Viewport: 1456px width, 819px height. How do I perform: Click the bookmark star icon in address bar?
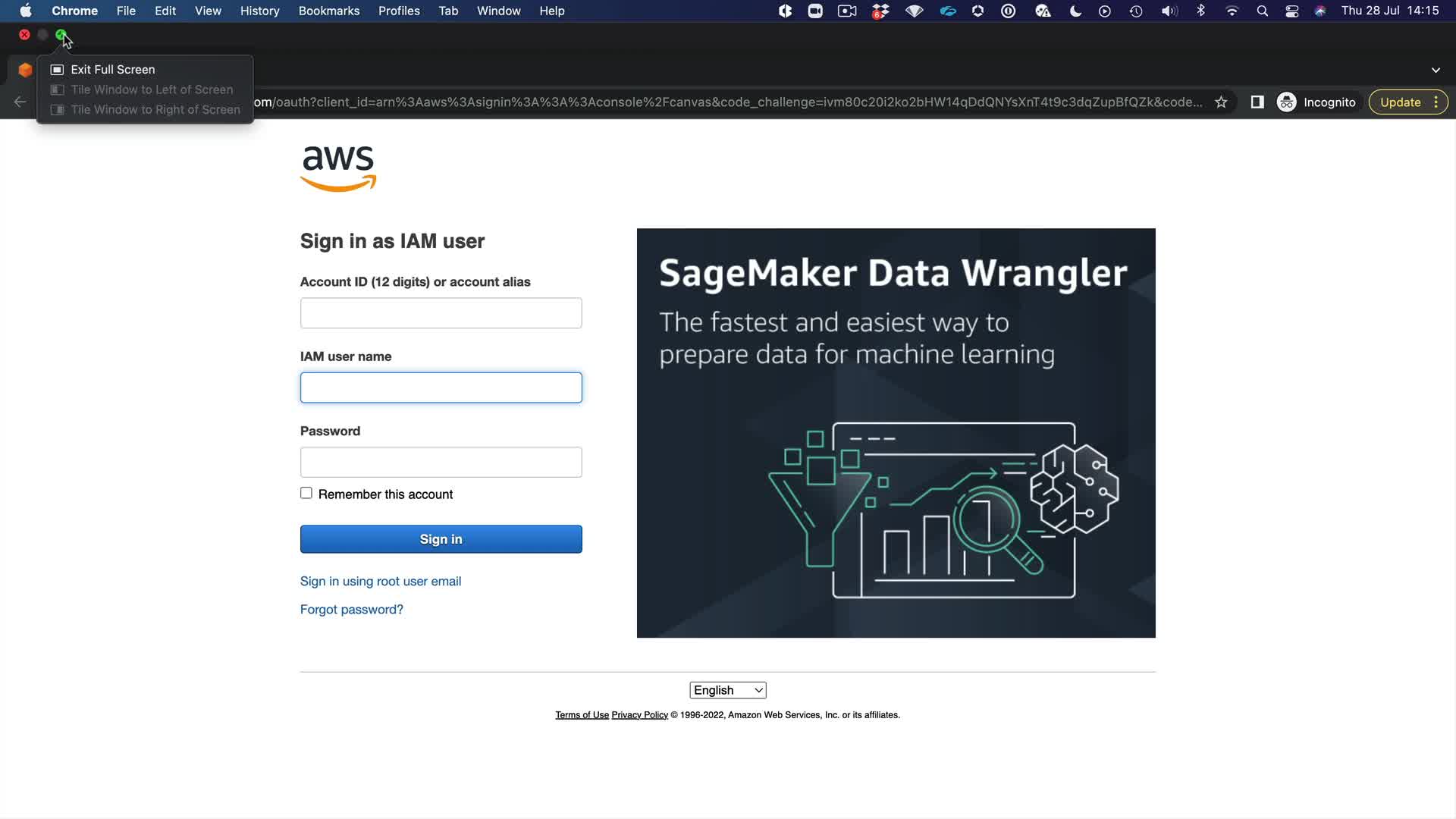click(1221, 102)
